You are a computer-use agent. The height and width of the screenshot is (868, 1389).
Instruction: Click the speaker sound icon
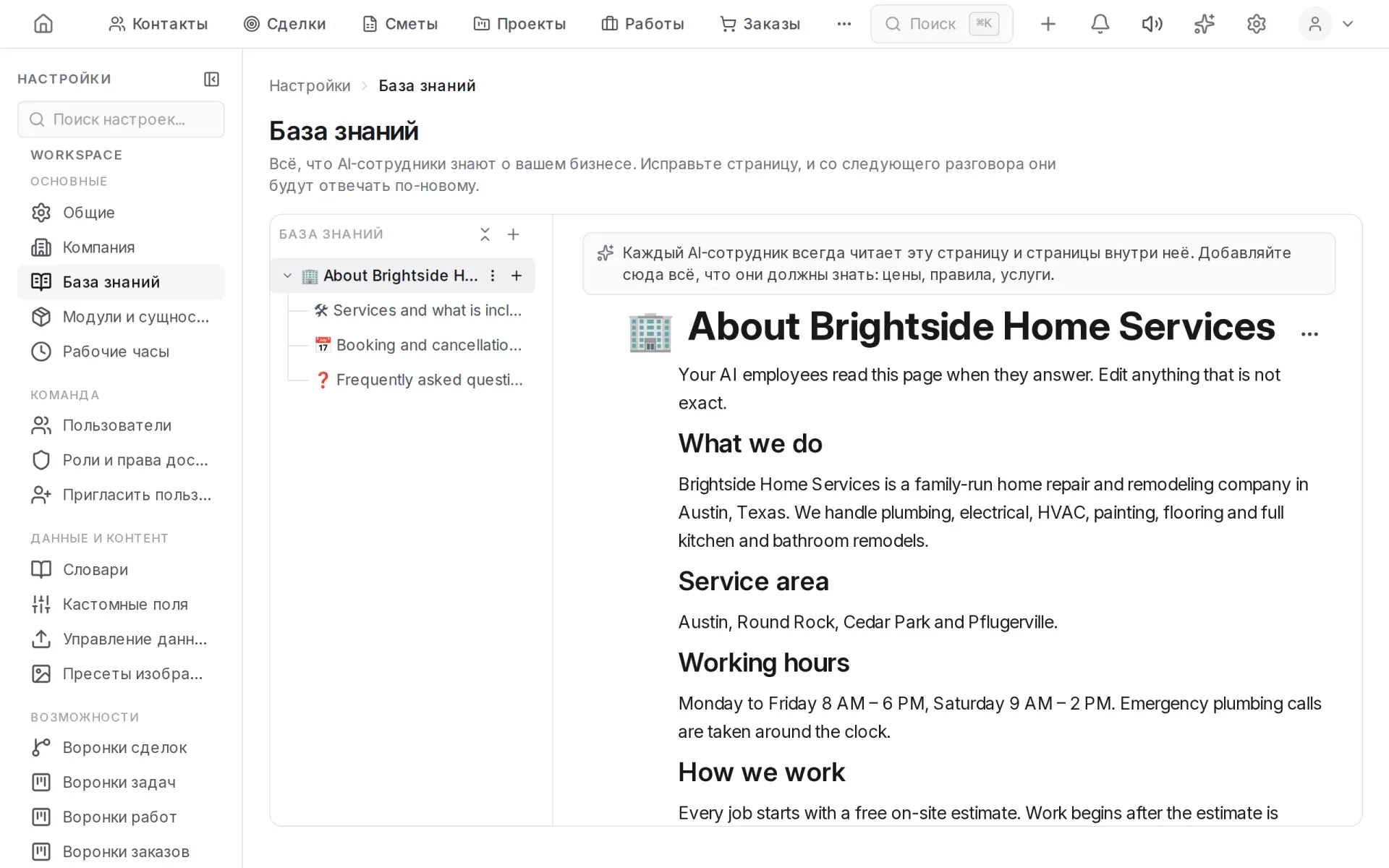[x=1152, y=24]
